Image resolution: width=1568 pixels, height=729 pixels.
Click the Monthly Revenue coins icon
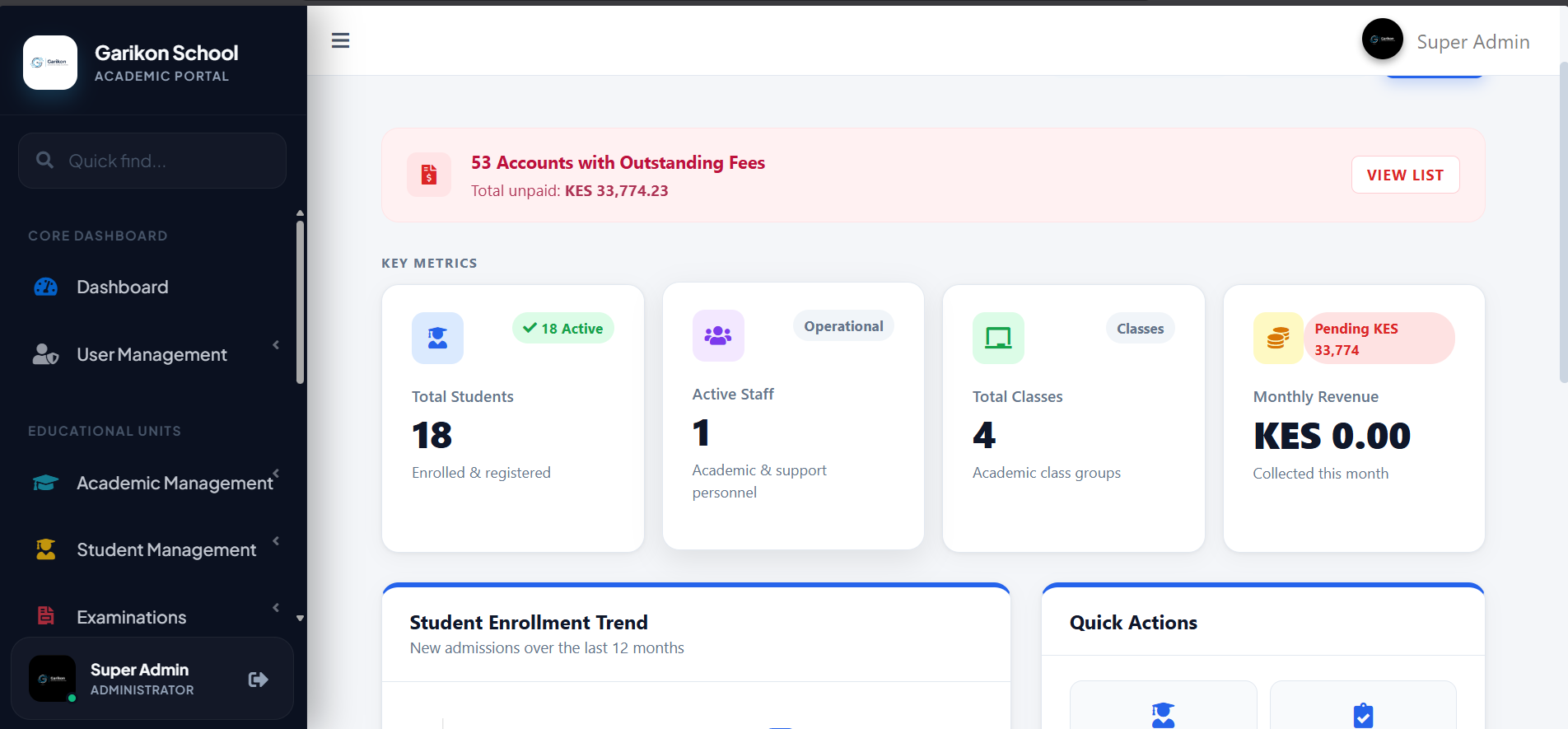click(1278, 338)
